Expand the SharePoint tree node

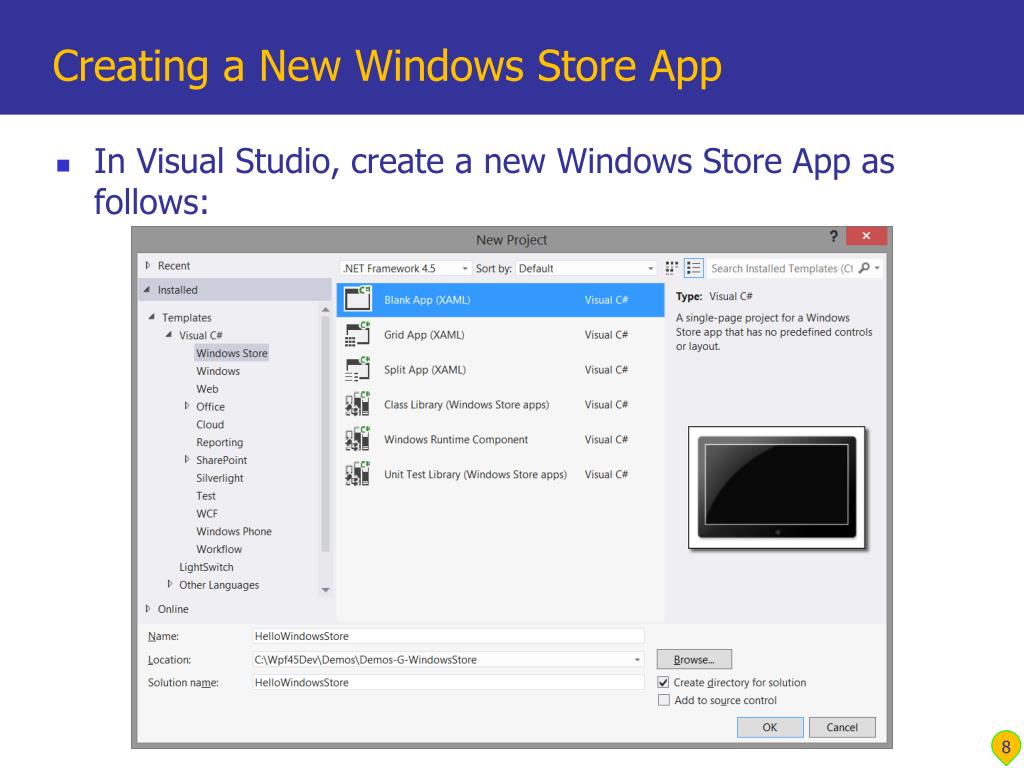coord(187,460)
